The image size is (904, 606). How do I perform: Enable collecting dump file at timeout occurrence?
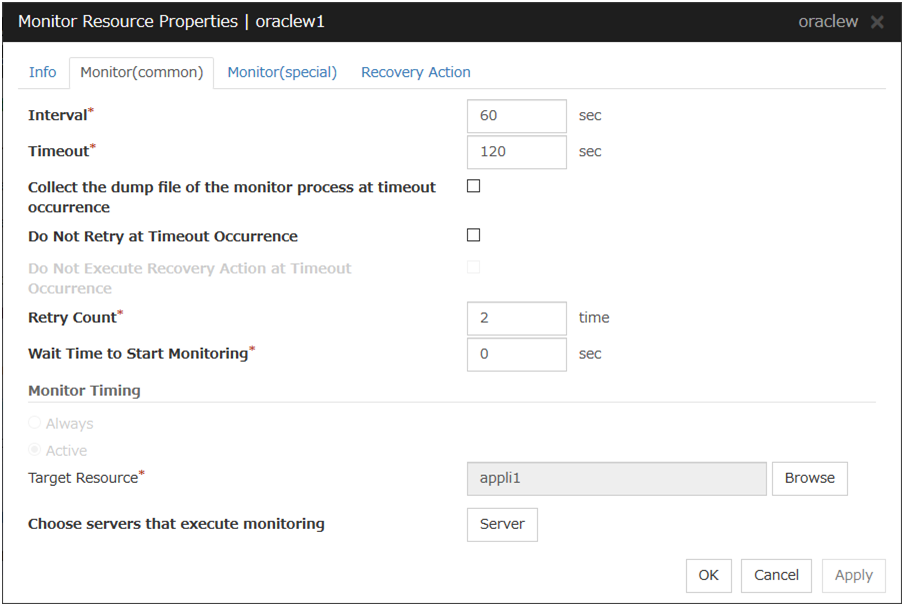click(x=474, y=186)
